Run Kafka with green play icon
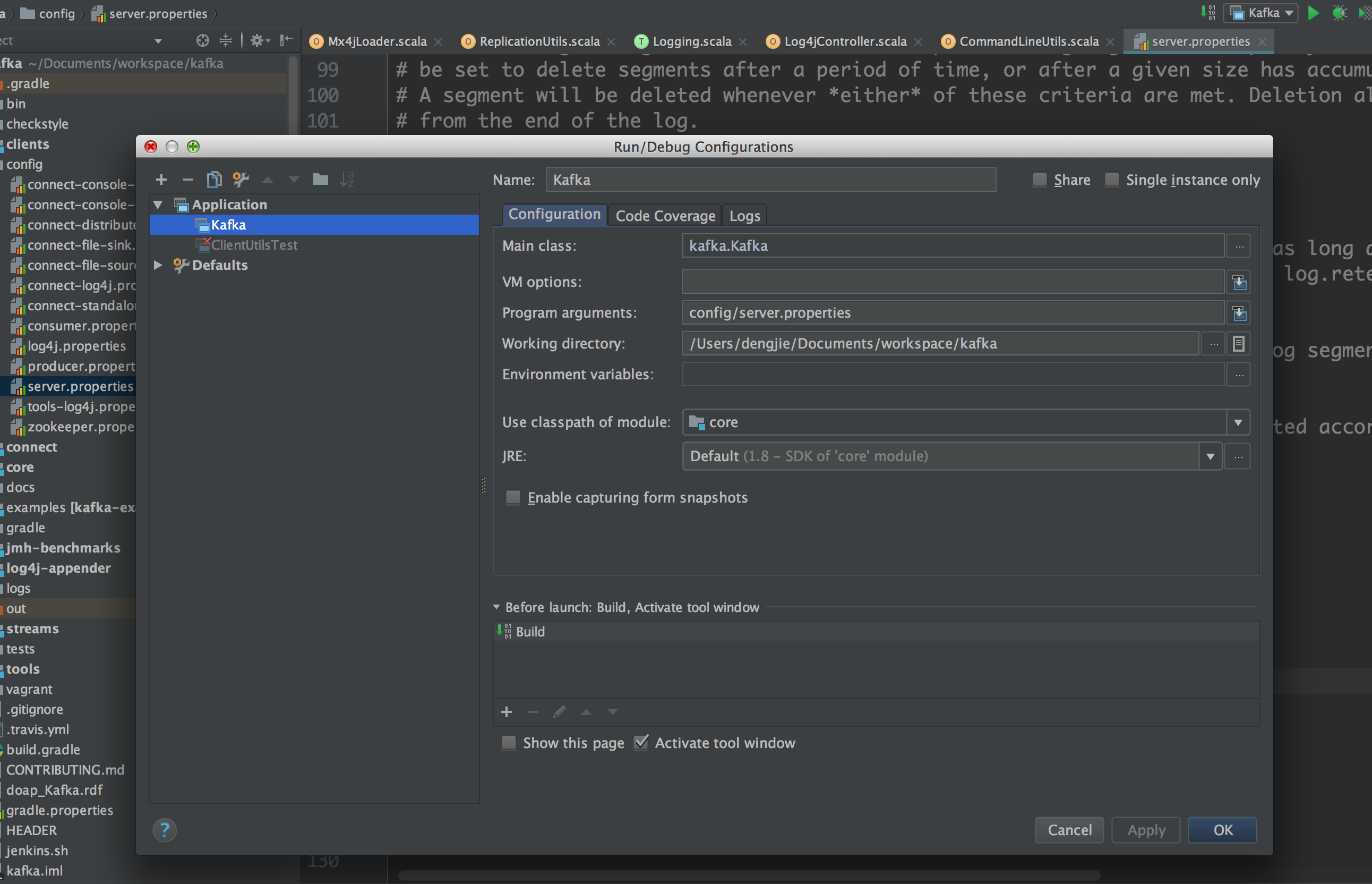Viewport: 1372px width, 884px height. tap(1314, 13)
